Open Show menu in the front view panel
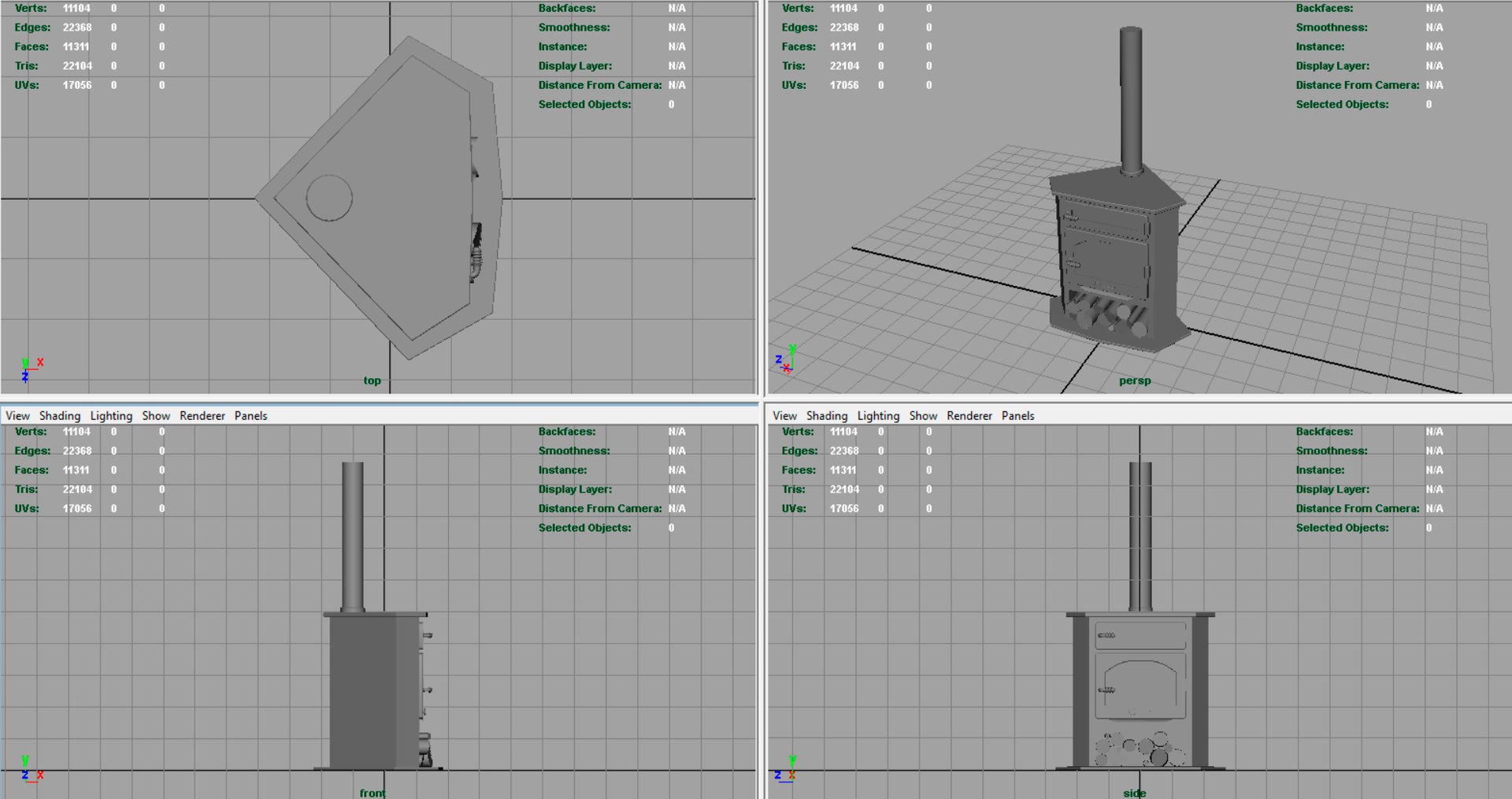Image resolution: width=1512 pixels, height=799 pixels. pyautogui.click(x=156, y=415)
